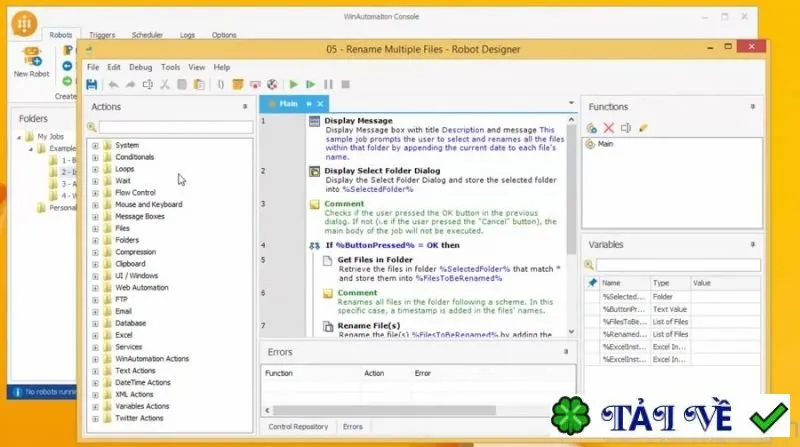The image size is (800, 447).
Task: Select the DateTime Actions folder
Action: click(143, 382)
